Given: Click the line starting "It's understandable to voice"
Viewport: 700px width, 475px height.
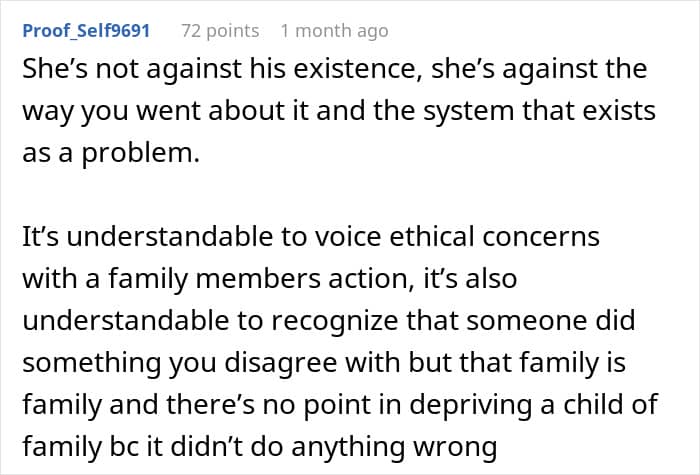Looking at the screenshot, I should 311,237.
